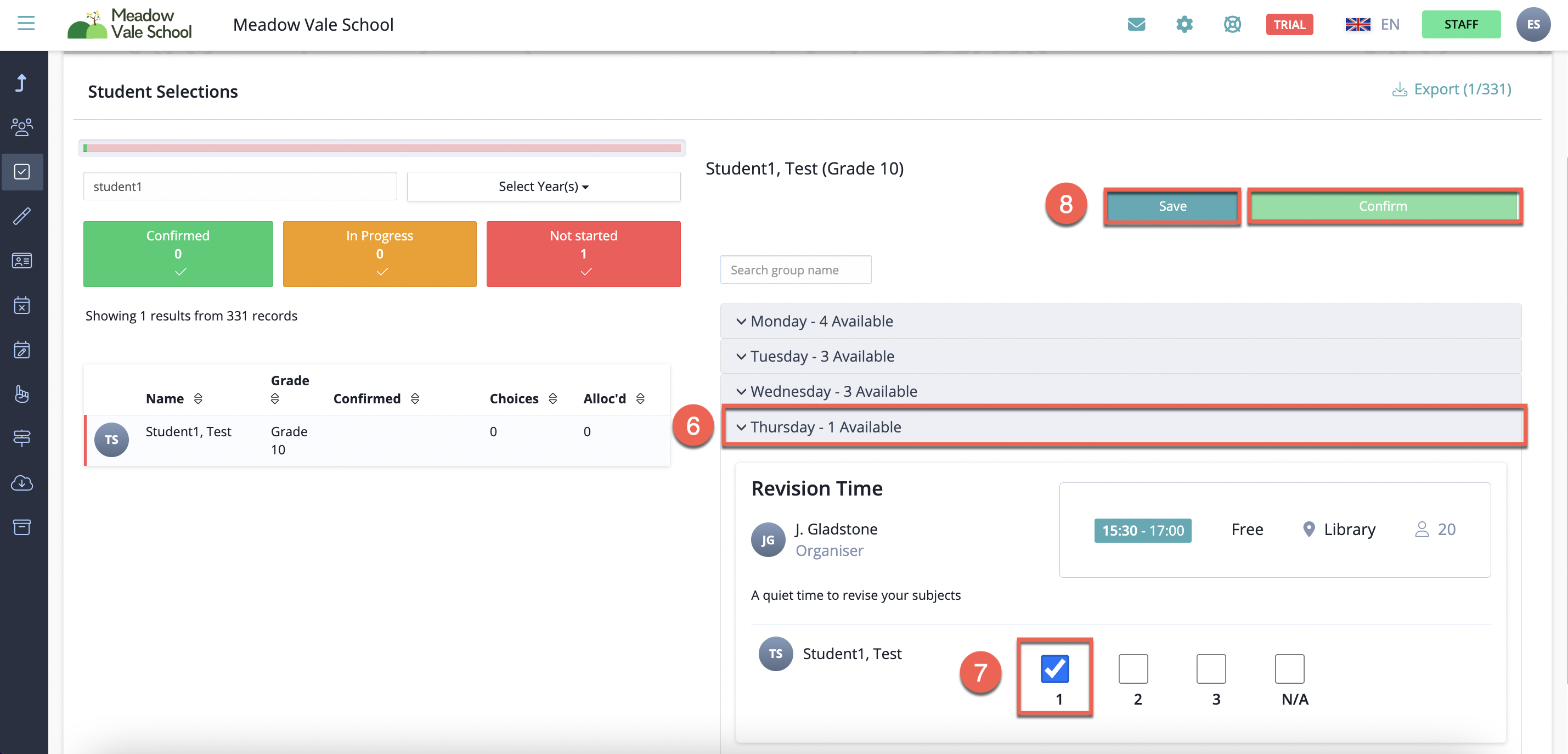Viewport: 1568px width, 754px height.
Task: Click the Save button
Action: pos(1172,206)
